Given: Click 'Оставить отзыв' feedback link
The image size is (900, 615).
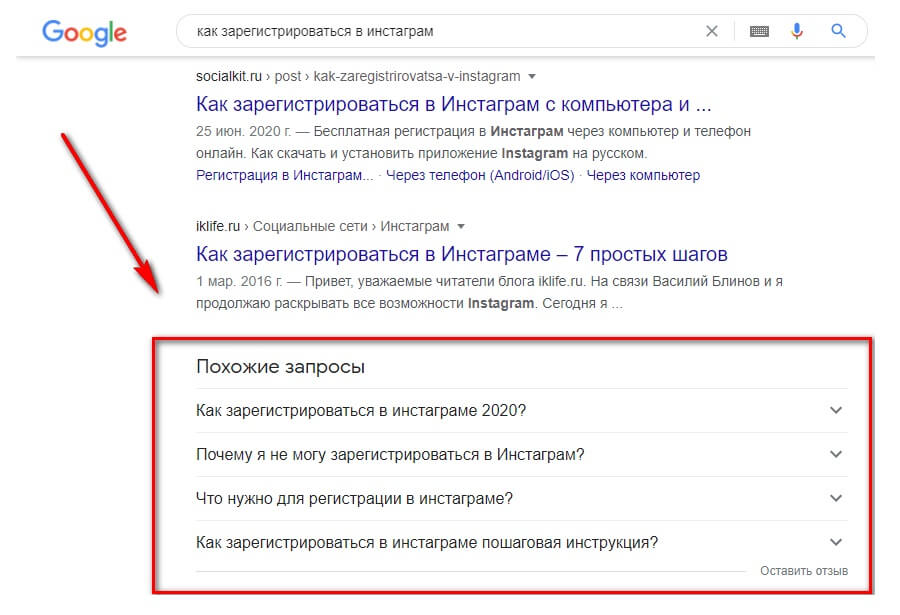Looking at the screenshot, I should [804, 571].
